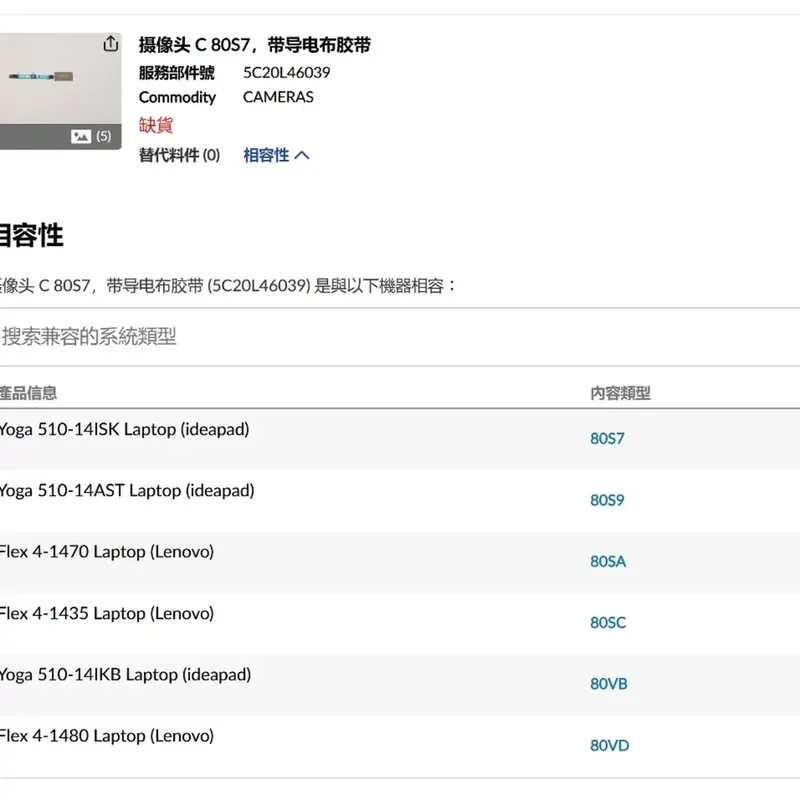Viewport: 800px width, 800px height.
Task: Select the Flex 4-1480 Laptop row text
Action: point(107,736)
